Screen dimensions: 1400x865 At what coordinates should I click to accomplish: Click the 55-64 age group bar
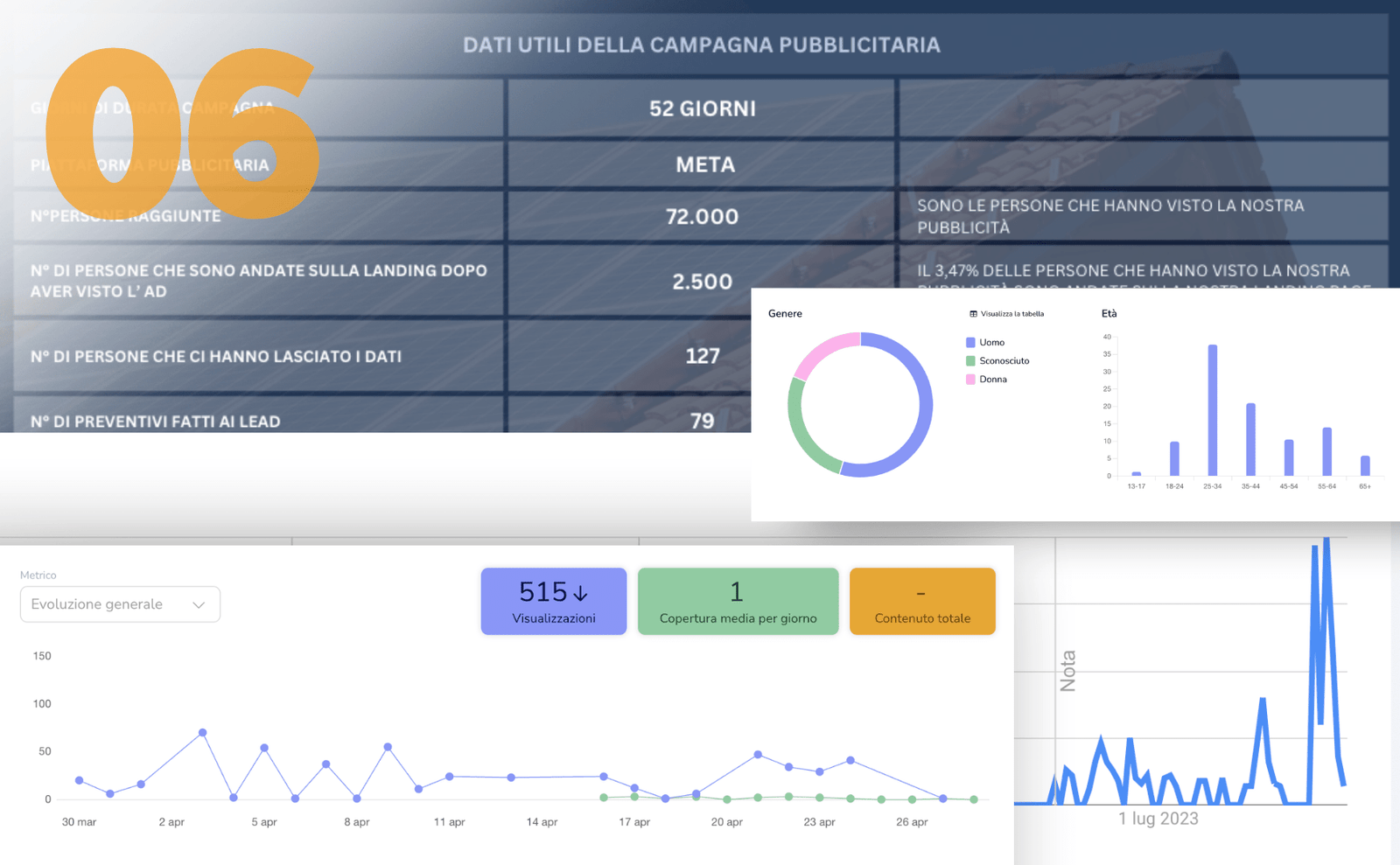point(1326,451)
